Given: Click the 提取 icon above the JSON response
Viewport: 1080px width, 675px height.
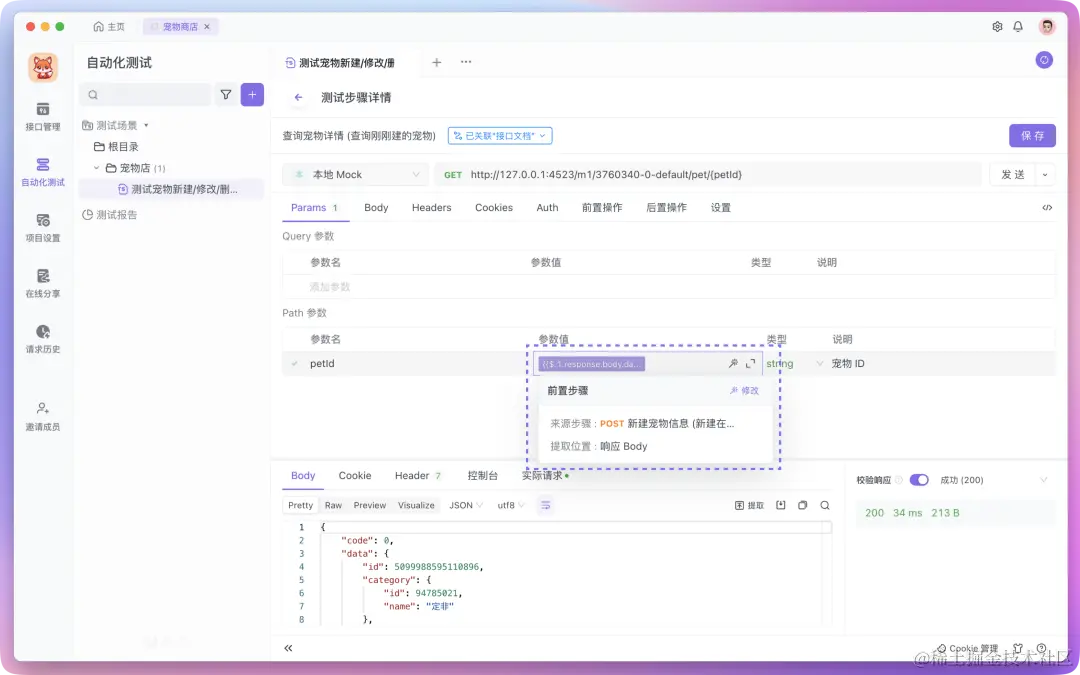Looking at the screenshot, I should pyautogui.click(x=749, y=505).
